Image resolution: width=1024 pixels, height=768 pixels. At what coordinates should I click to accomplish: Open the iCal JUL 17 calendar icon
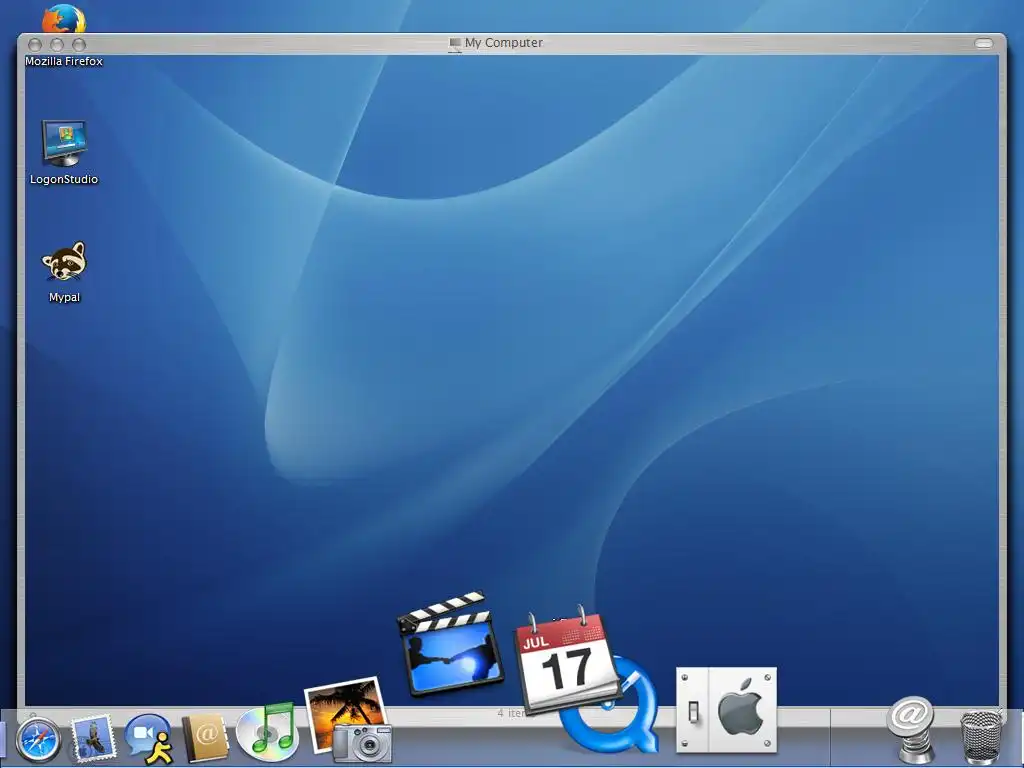tap(566, 660)
